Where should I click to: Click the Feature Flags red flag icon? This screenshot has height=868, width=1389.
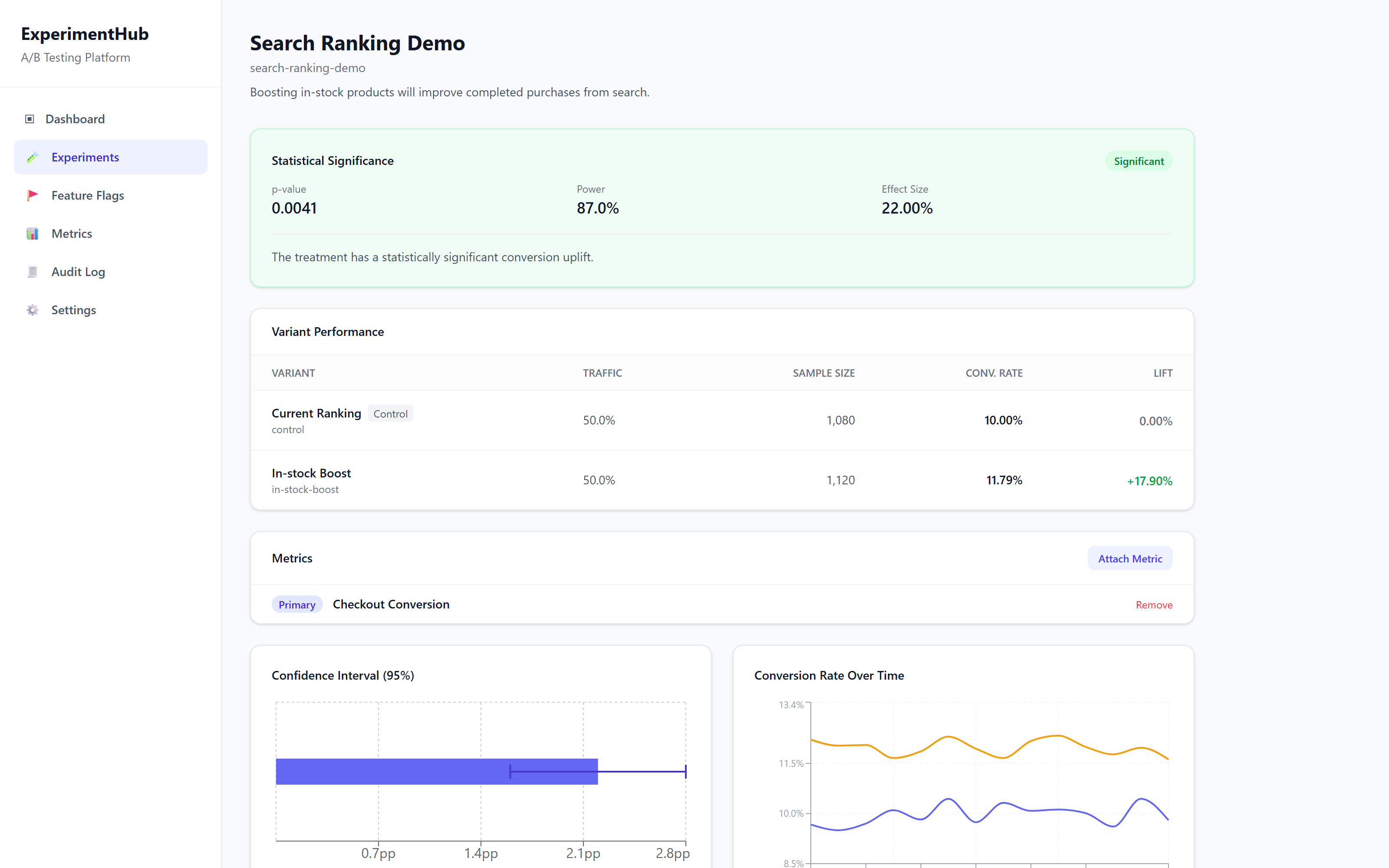point(32,195)
